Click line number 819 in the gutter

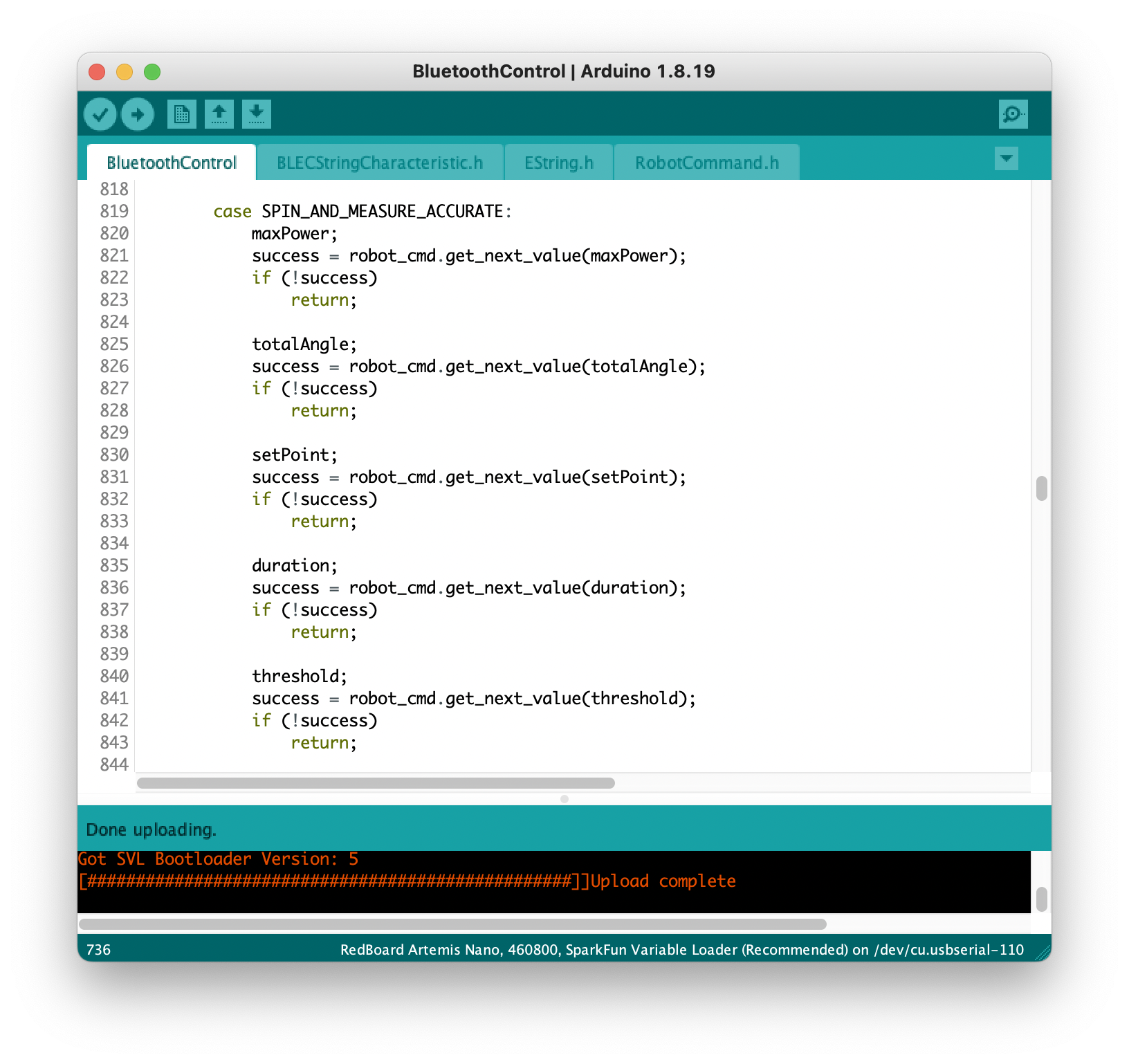(x=114, y=212)
